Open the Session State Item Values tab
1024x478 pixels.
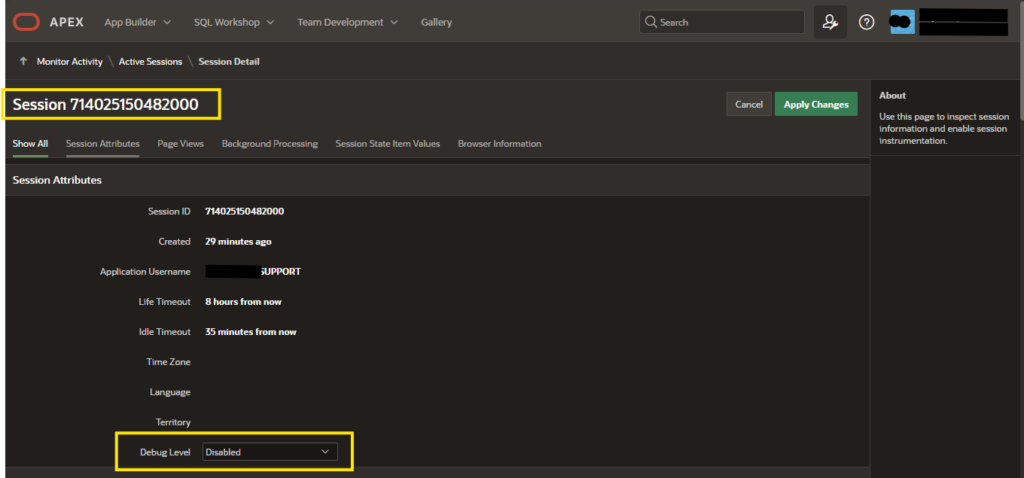pos(388,144)
